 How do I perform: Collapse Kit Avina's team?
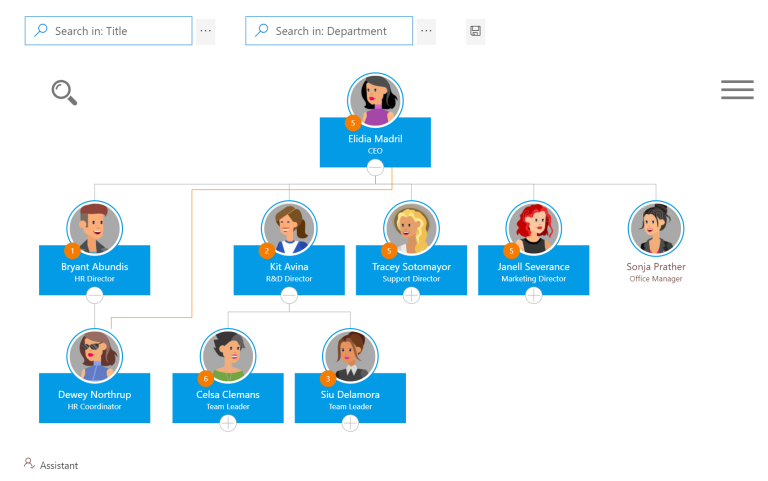click(x=289, y=295)
